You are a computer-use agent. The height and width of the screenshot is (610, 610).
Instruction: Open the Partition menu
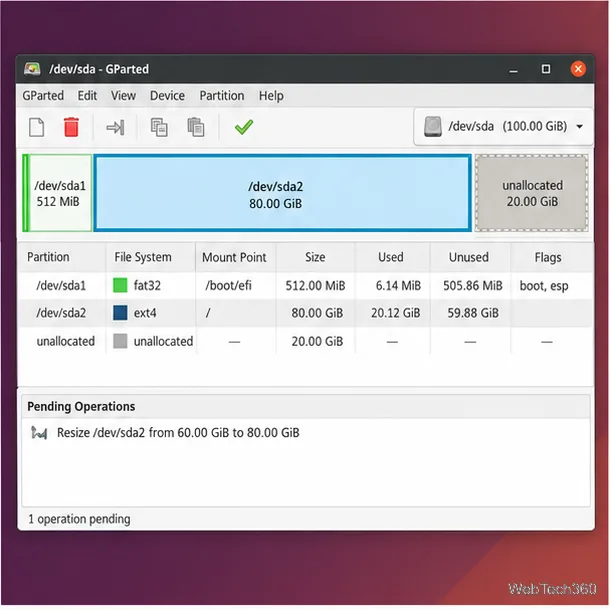coord(222,96)
